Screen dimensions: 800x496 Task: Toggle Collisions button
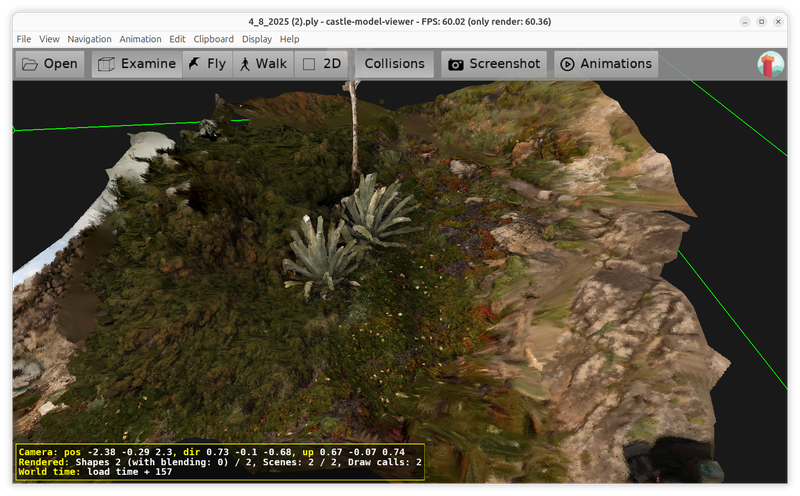394,64
